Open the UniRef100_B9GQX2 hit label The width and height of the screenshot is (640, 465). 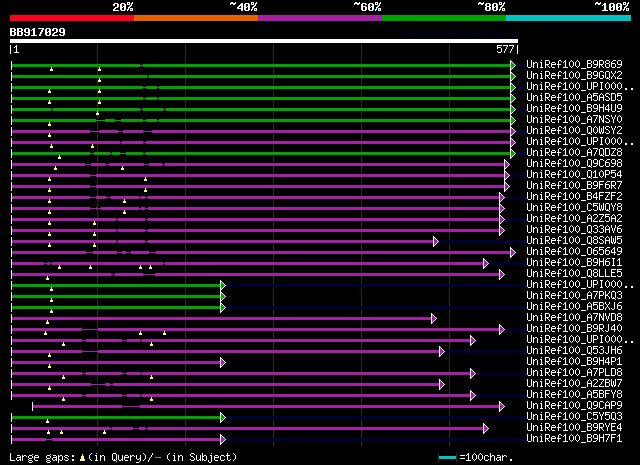pos(574,75)
